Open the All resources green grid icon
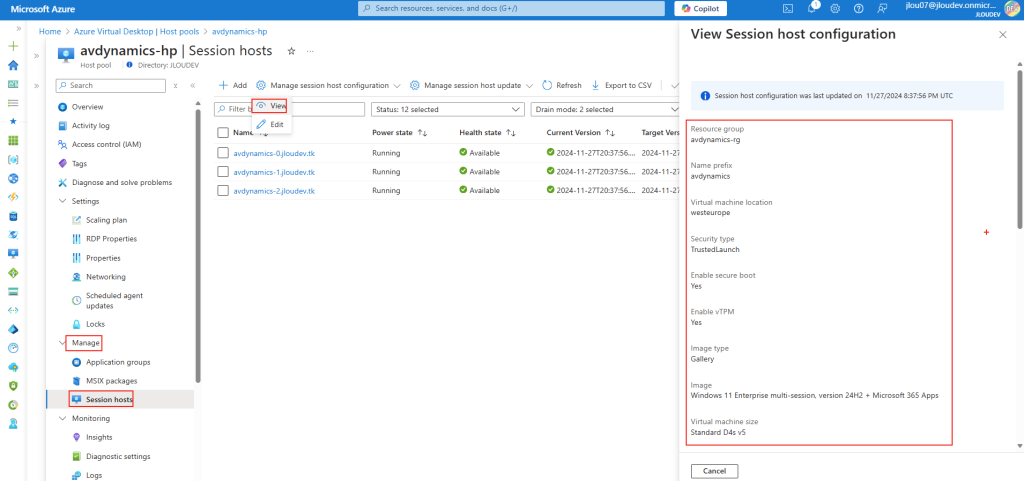The height and width of the screenshot is (481, 1024). coord(12,140)
